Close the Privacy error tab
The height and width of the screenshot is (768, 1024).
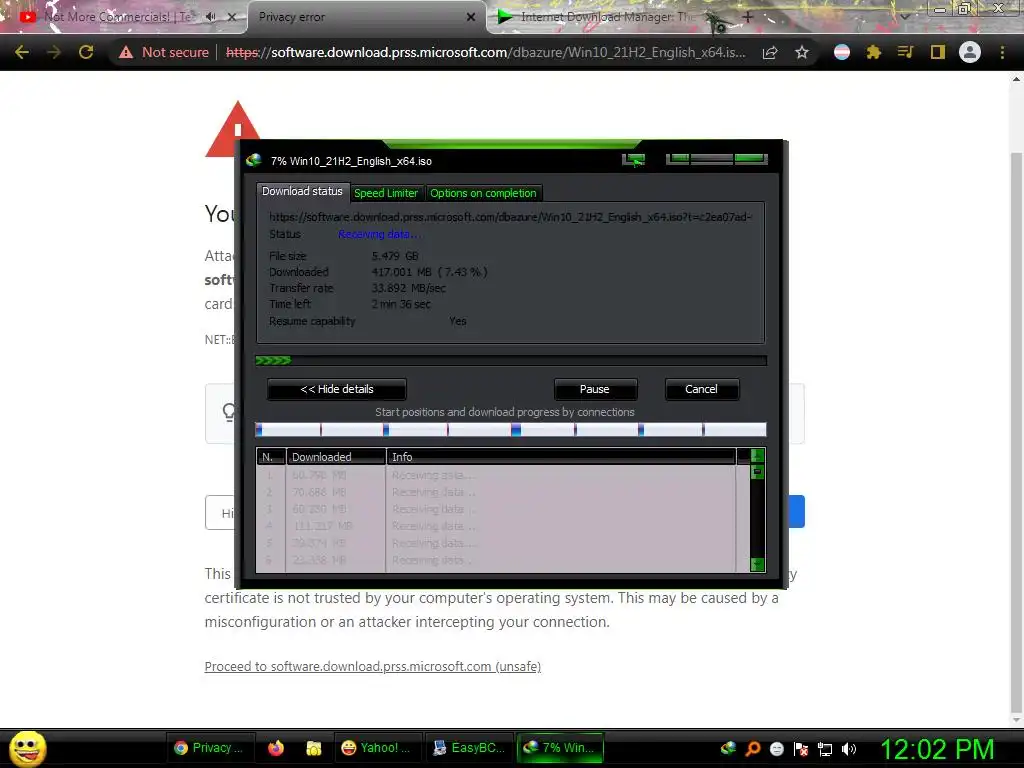tap(471, 17)
